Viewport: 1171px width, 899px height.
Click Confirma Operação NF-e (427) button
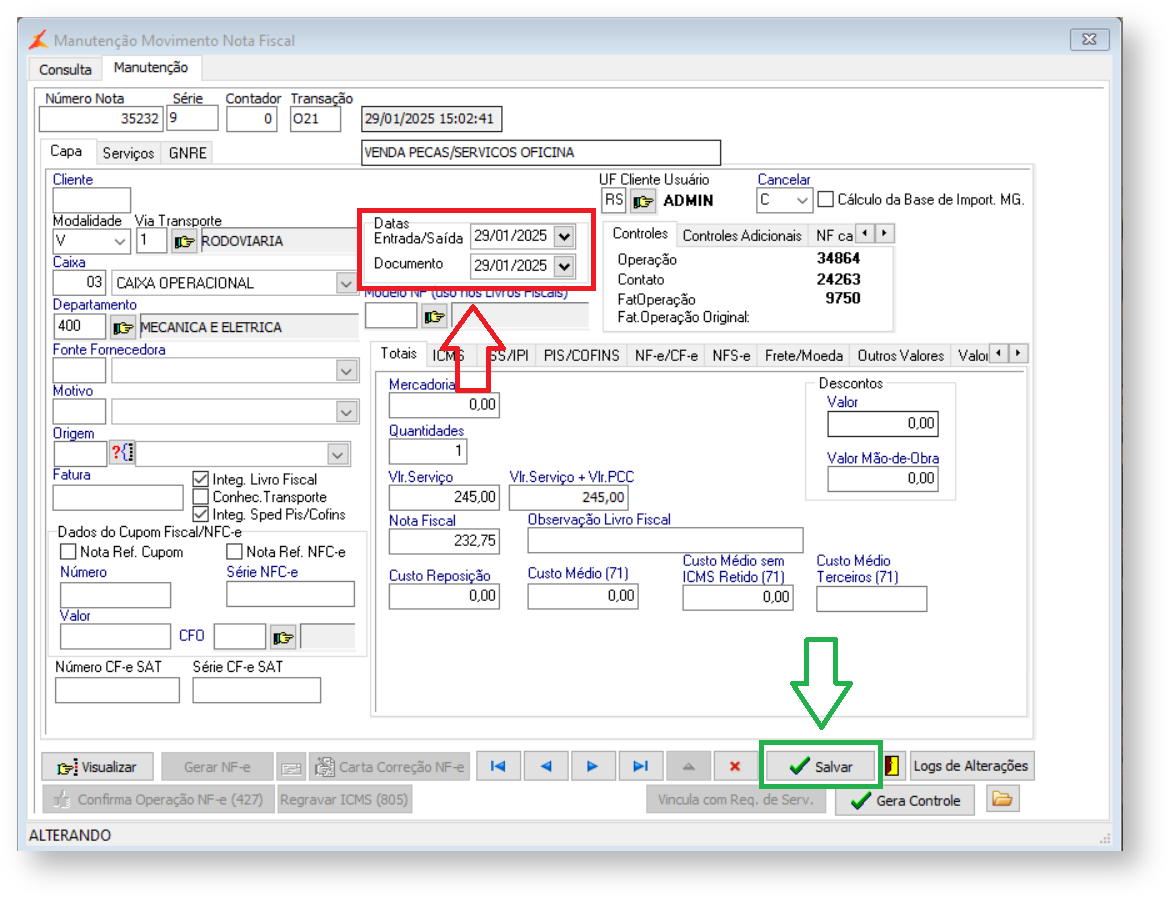tap(158, 800)
